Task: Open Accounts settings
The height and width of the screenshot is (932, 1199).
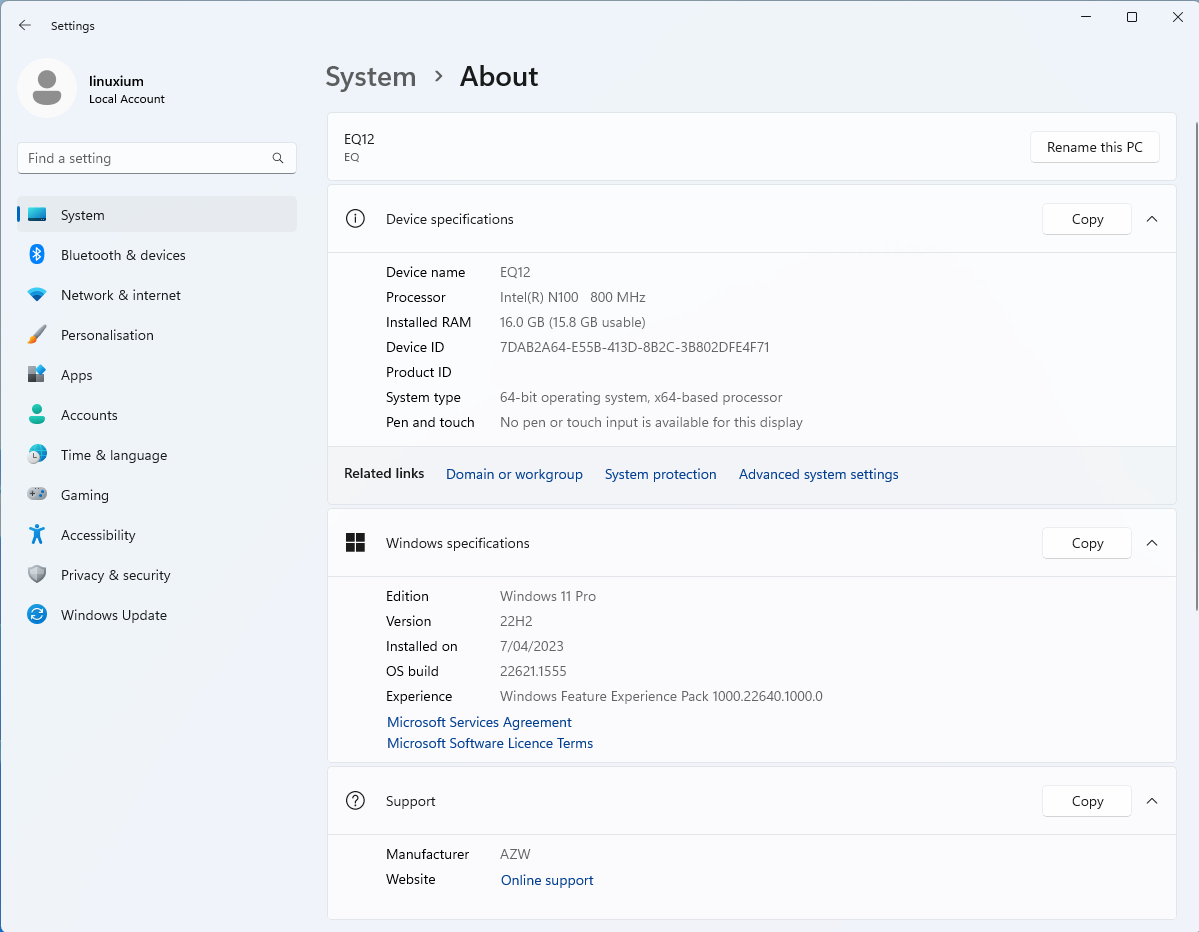Action: click(157, 415)
